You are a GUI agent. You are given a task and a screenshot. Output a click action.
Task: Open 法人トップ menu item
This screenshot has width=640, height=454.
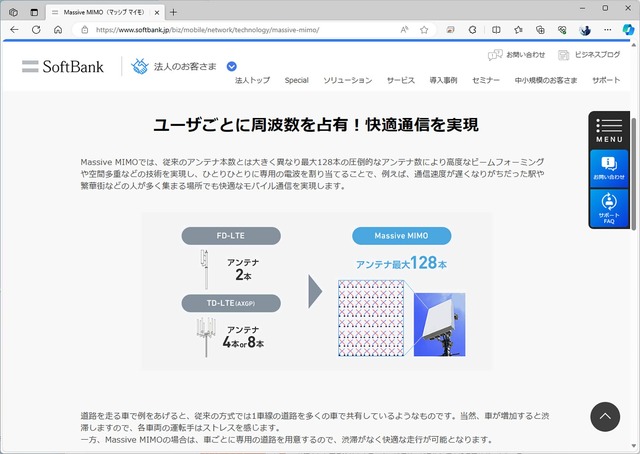point(252,80)
